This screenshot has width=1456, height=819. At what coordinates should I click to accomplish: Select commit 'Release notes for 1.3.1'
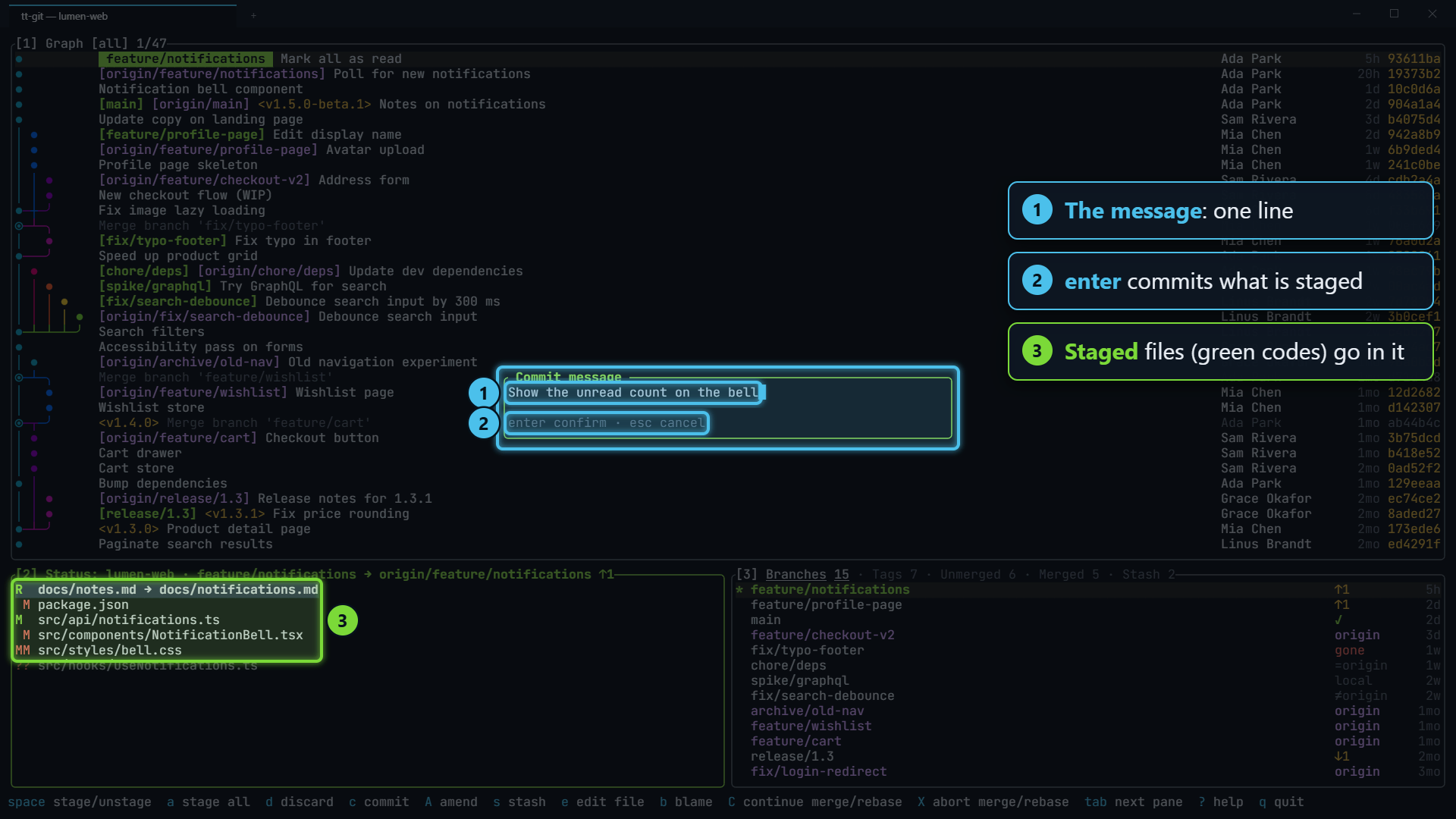[x=728, y=498]
